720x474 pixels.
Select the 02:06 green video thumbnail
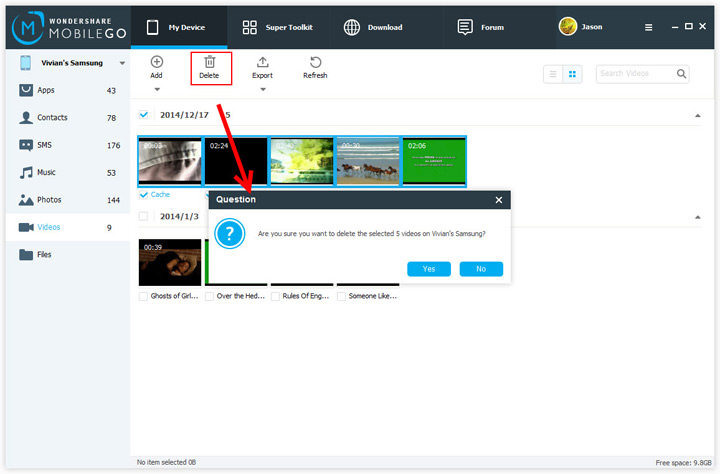pos(434,161)
